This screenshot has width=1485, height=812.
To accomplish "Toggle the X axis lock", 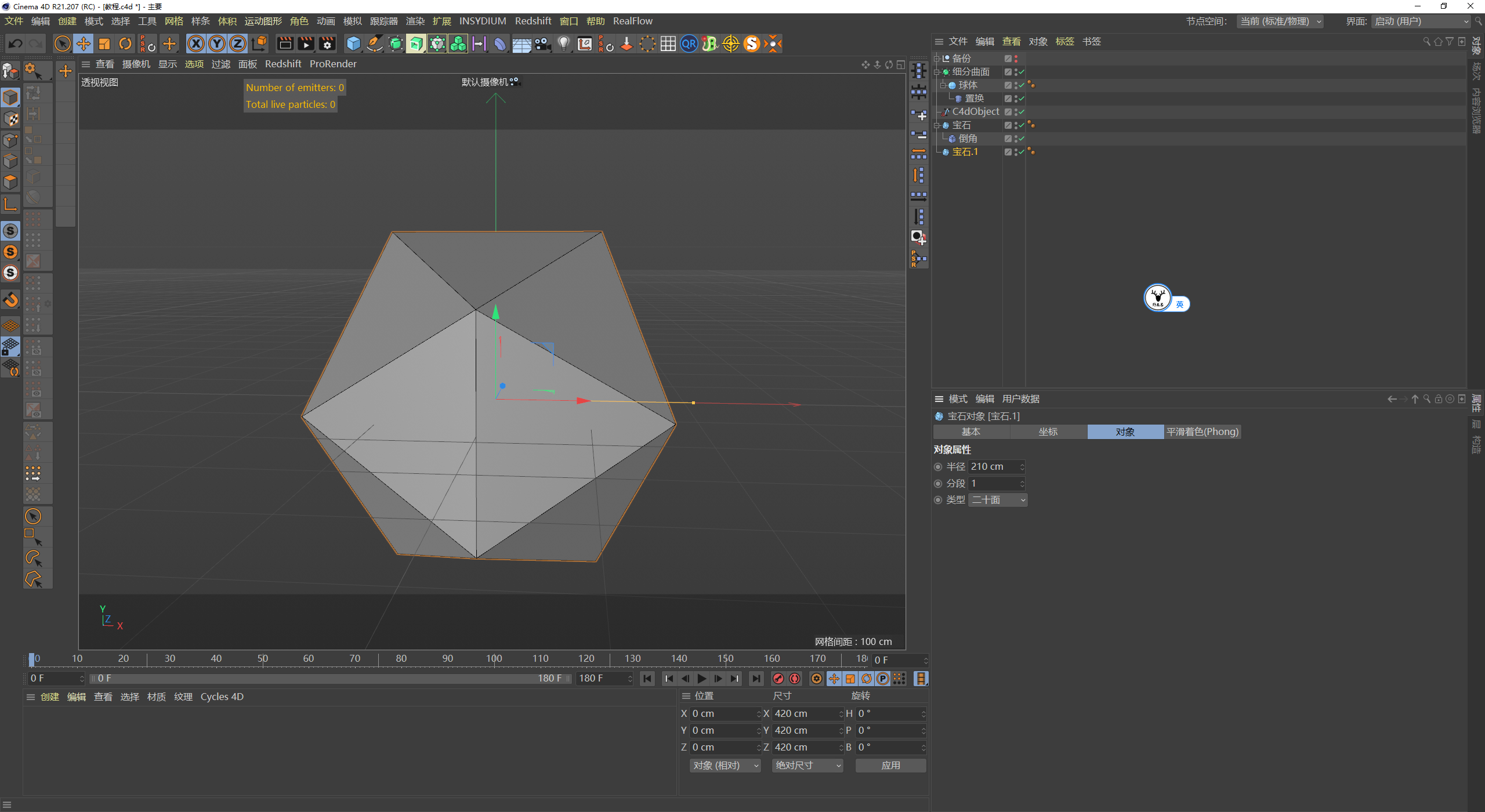I will (x=196, y=43).
